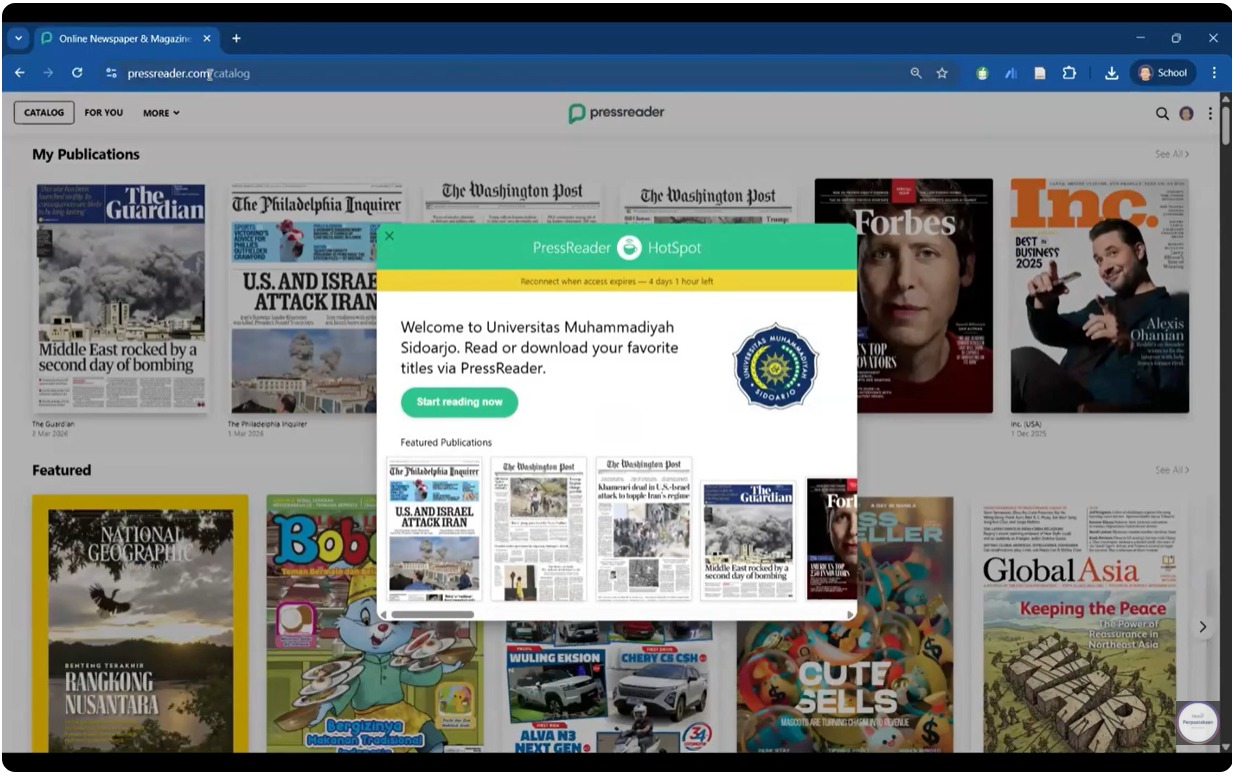This screenshot has width=1237, height=775.
Task: View site information icon beside the URL
Action: coord(111,73)
